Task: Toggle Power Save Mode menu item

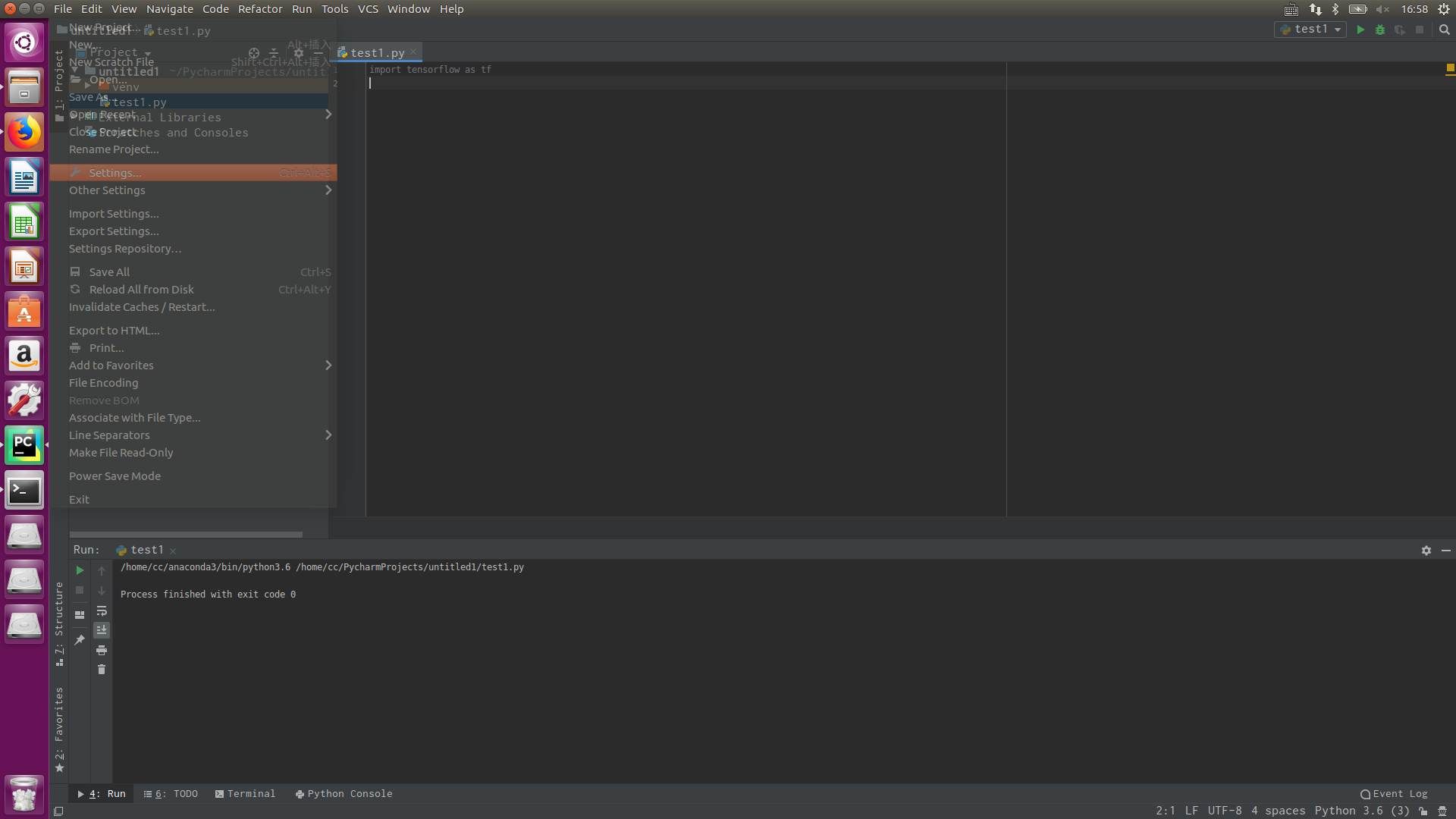Action: 115,476
